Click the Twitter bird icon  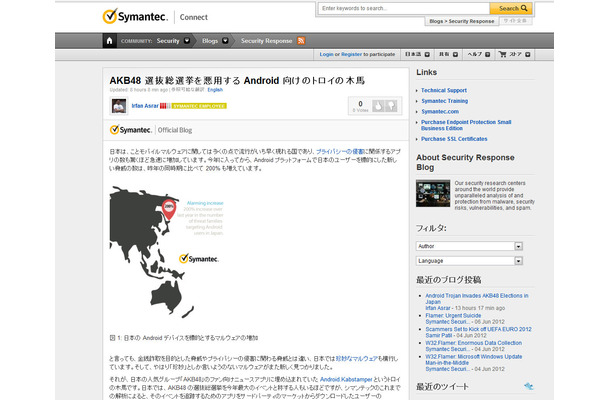(528, 386)
